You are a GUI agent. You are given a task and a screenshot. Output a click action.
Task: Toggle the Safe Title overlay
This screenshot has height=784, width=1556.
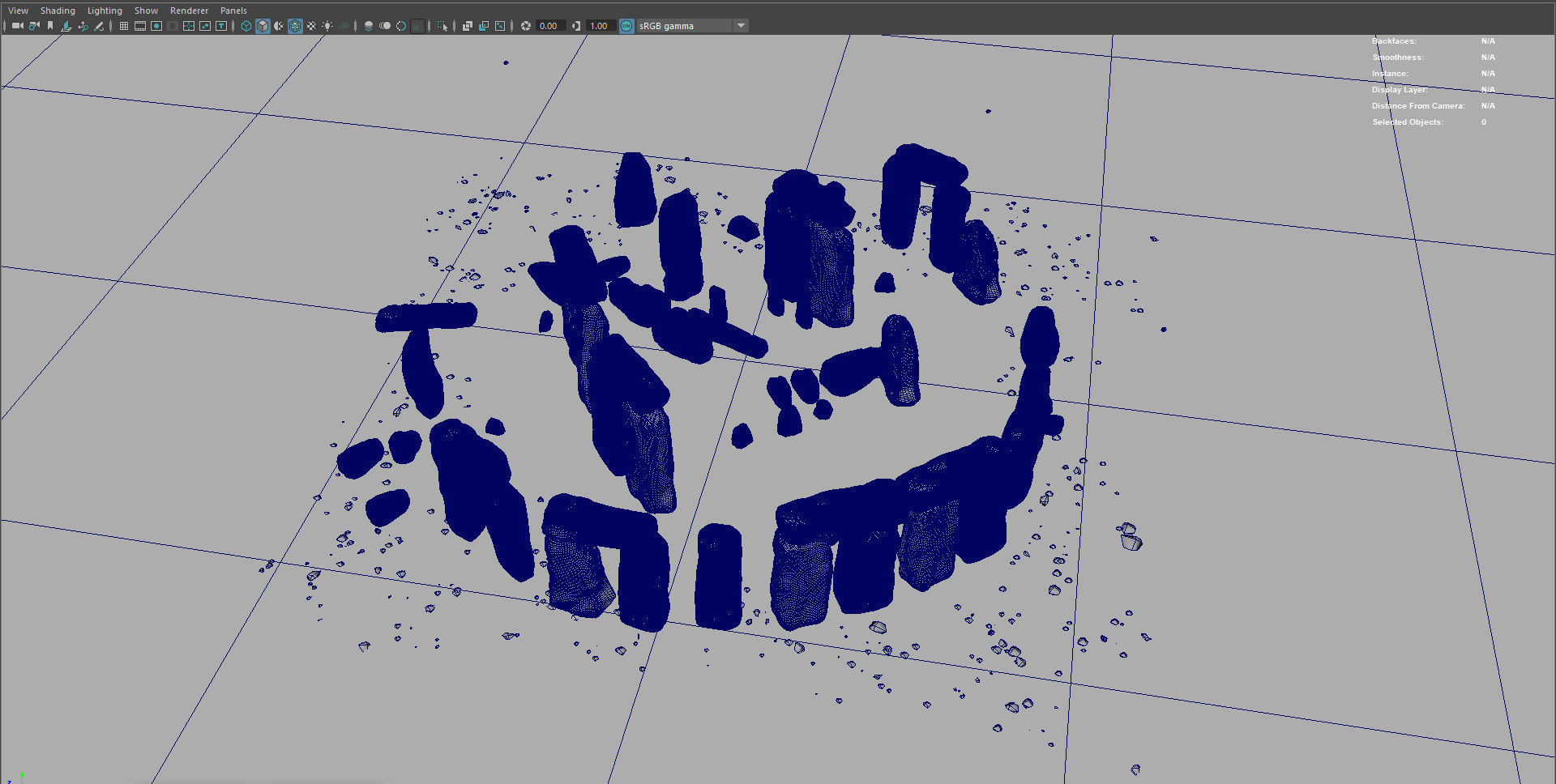[x=221, y=26]
